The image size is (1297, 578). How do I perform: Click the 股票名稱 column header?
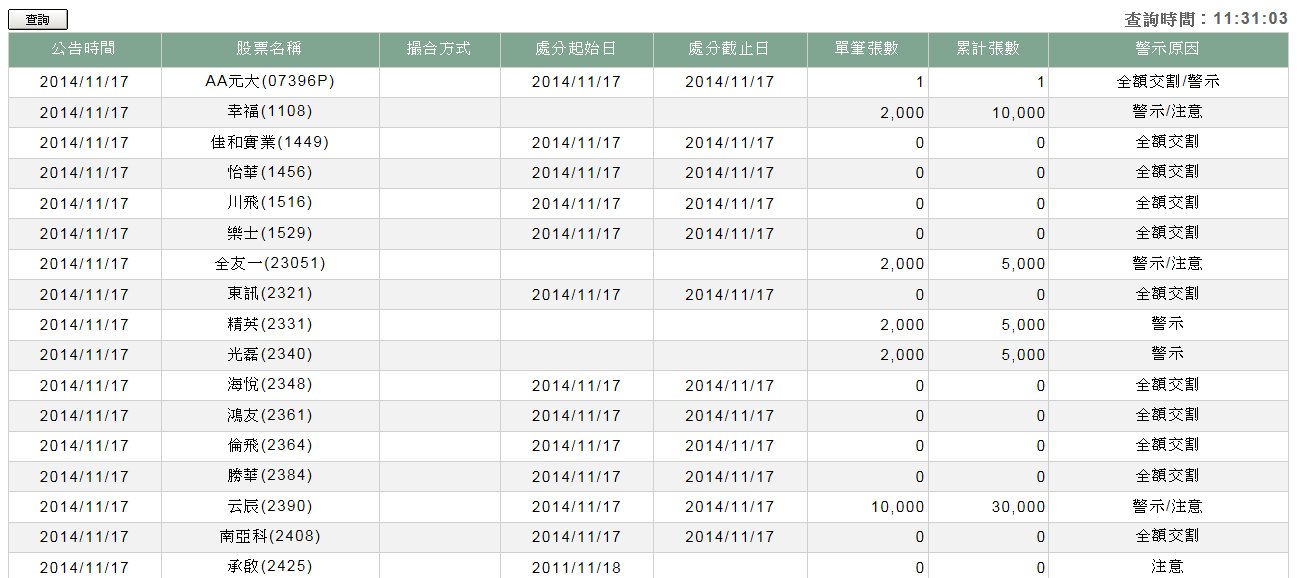(269, 49)
